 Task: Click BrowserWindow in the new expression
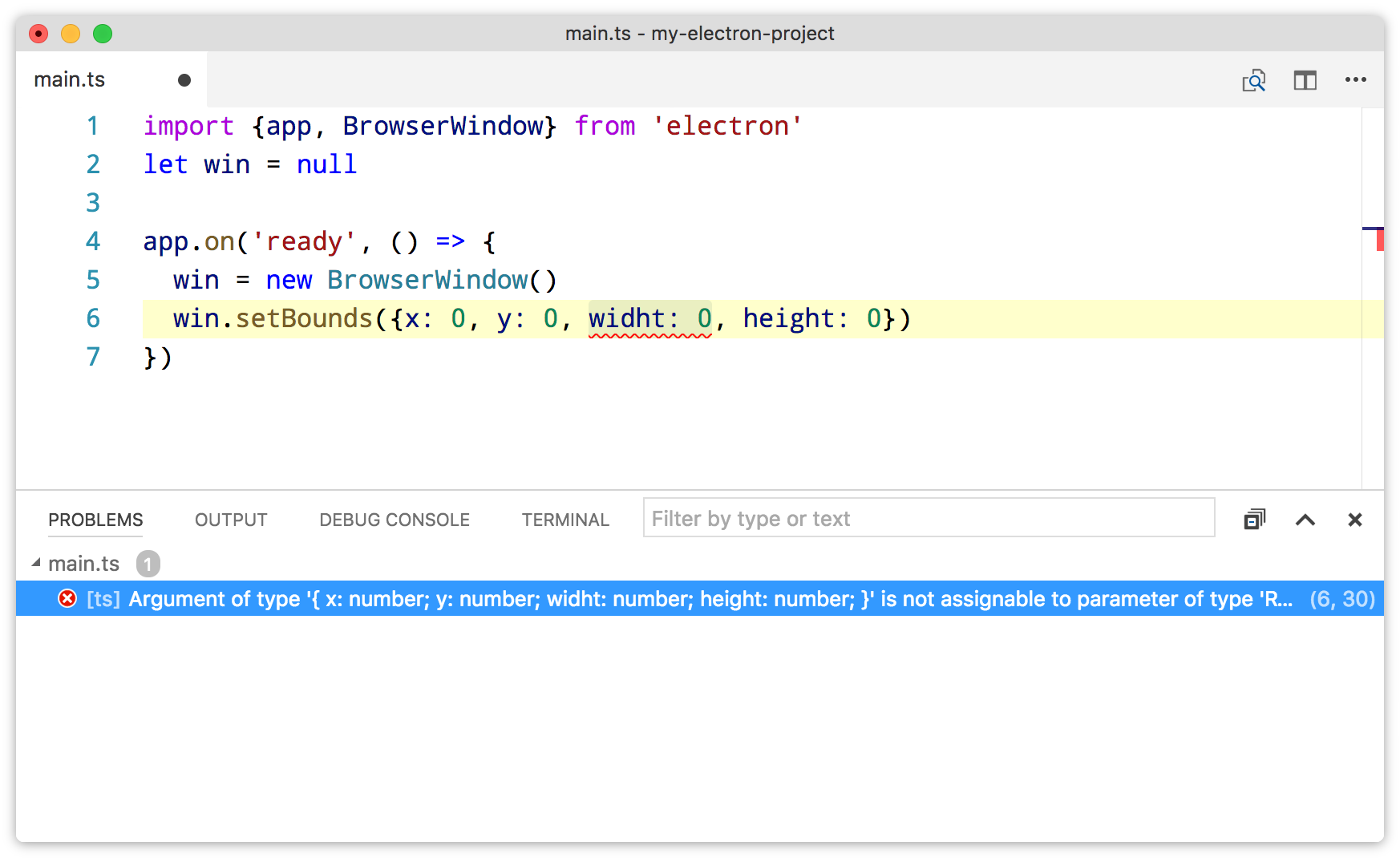pos(427,280)
